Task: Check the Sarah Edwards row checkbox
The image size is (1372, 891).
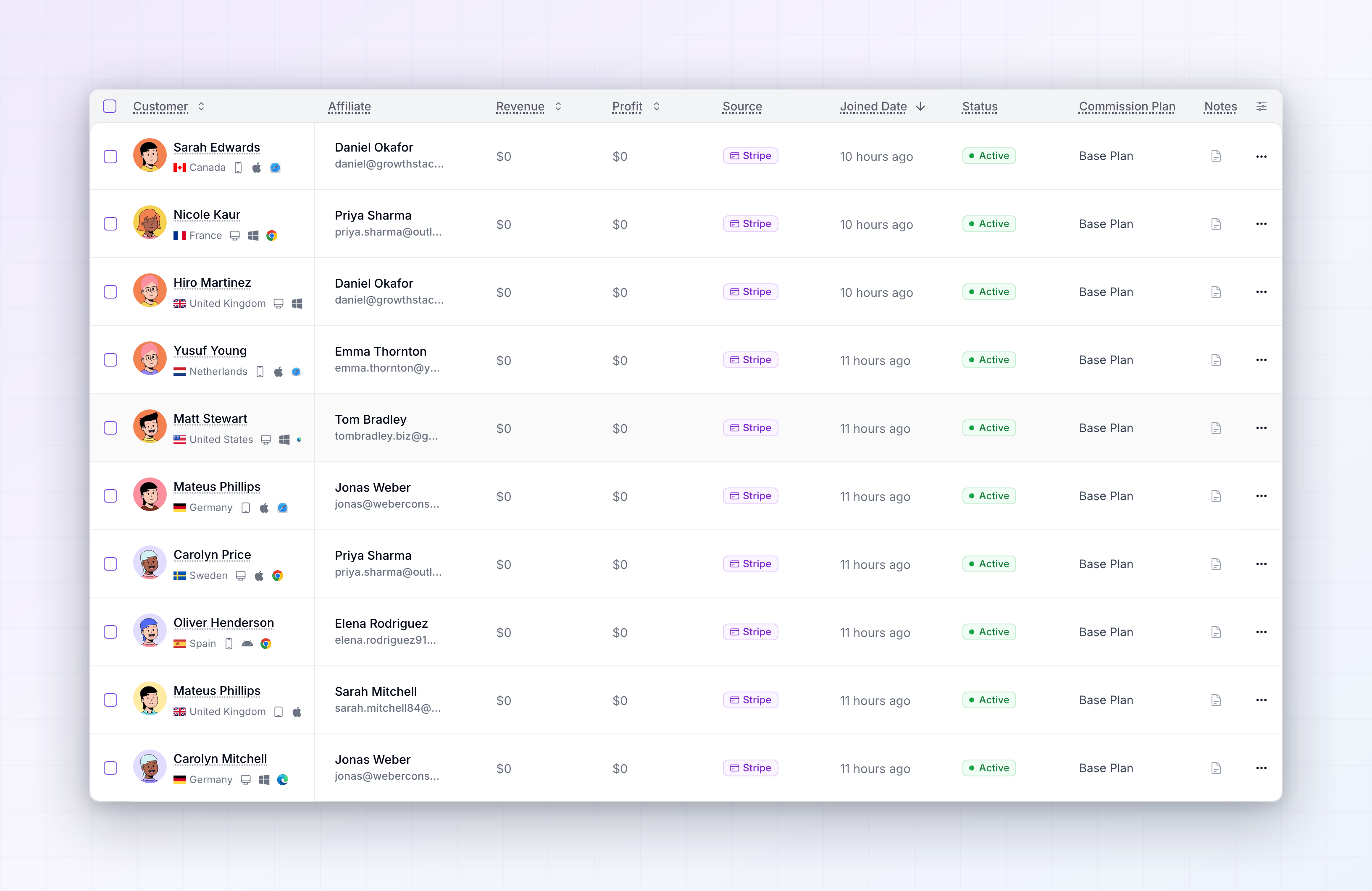Action: [110, 157]
